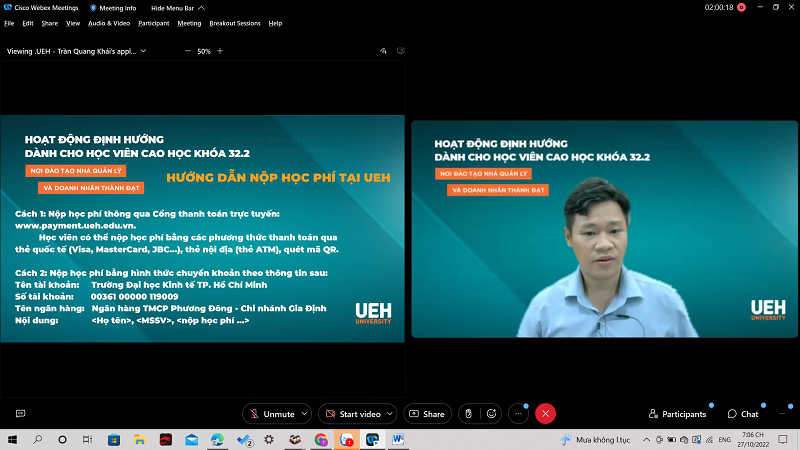Open Task View in taskbar

[87, 440]
